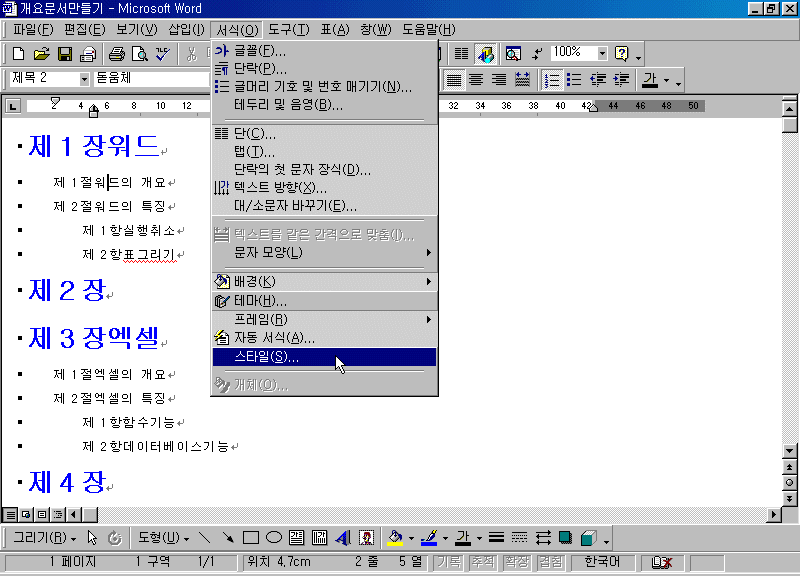Open the Dash Style picker

click(519, 538)
